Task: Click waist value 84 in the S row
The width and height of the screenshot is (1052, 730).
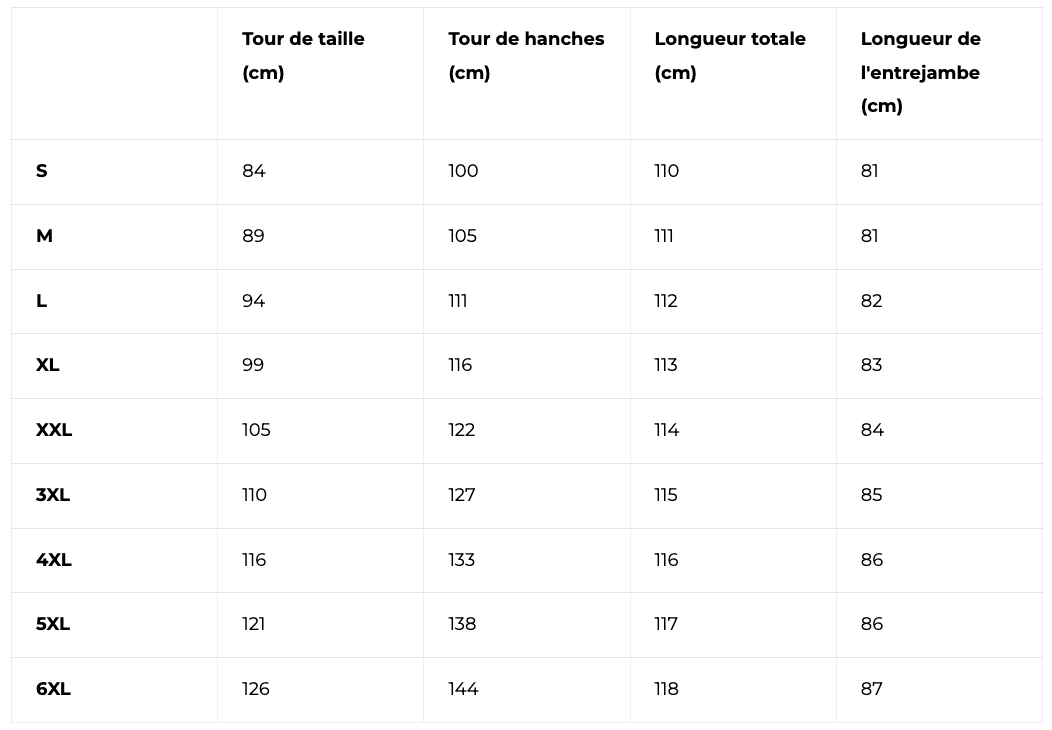Action: click(x=254, y=171)
